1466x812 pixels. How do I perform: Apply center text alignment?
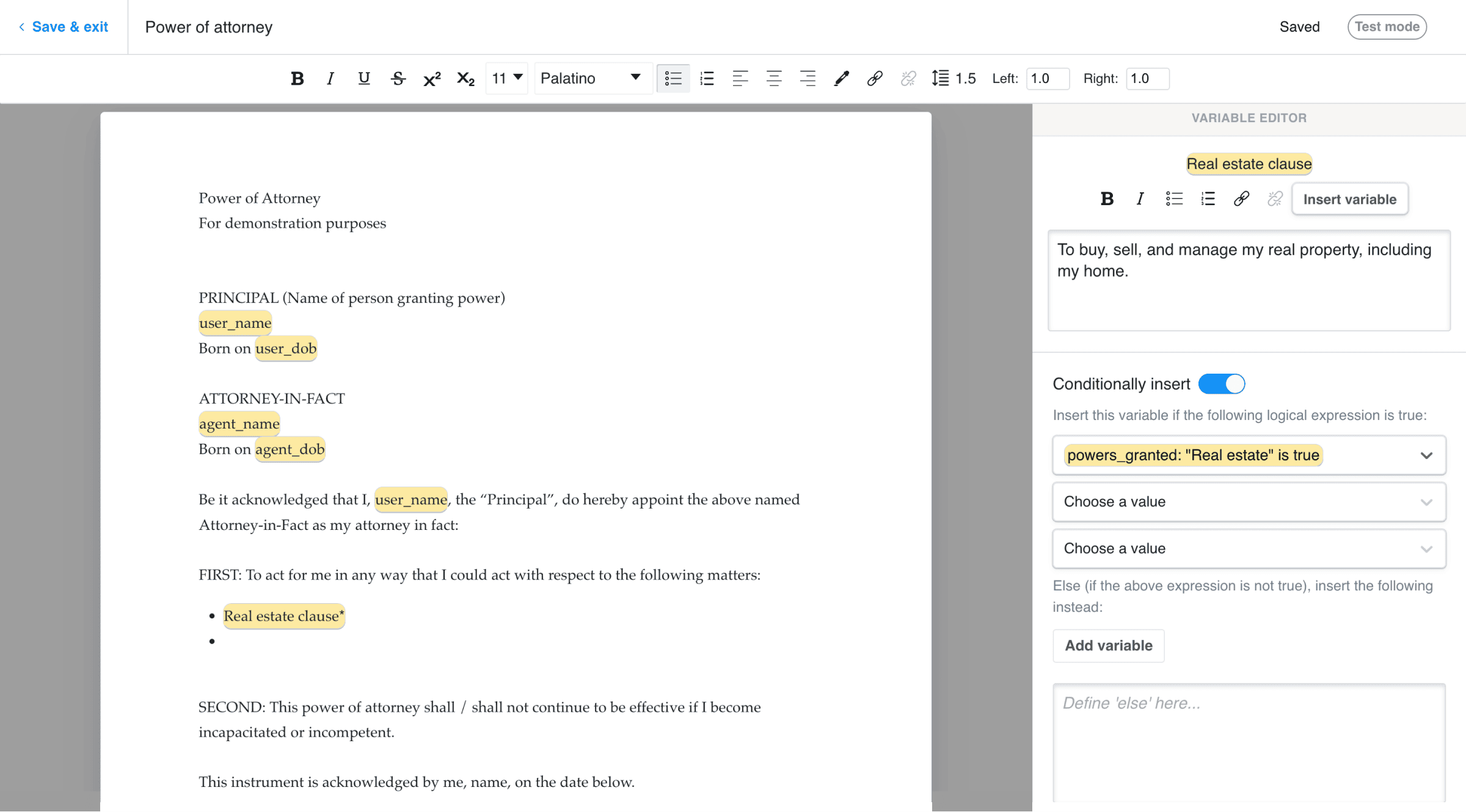[774, 78]
